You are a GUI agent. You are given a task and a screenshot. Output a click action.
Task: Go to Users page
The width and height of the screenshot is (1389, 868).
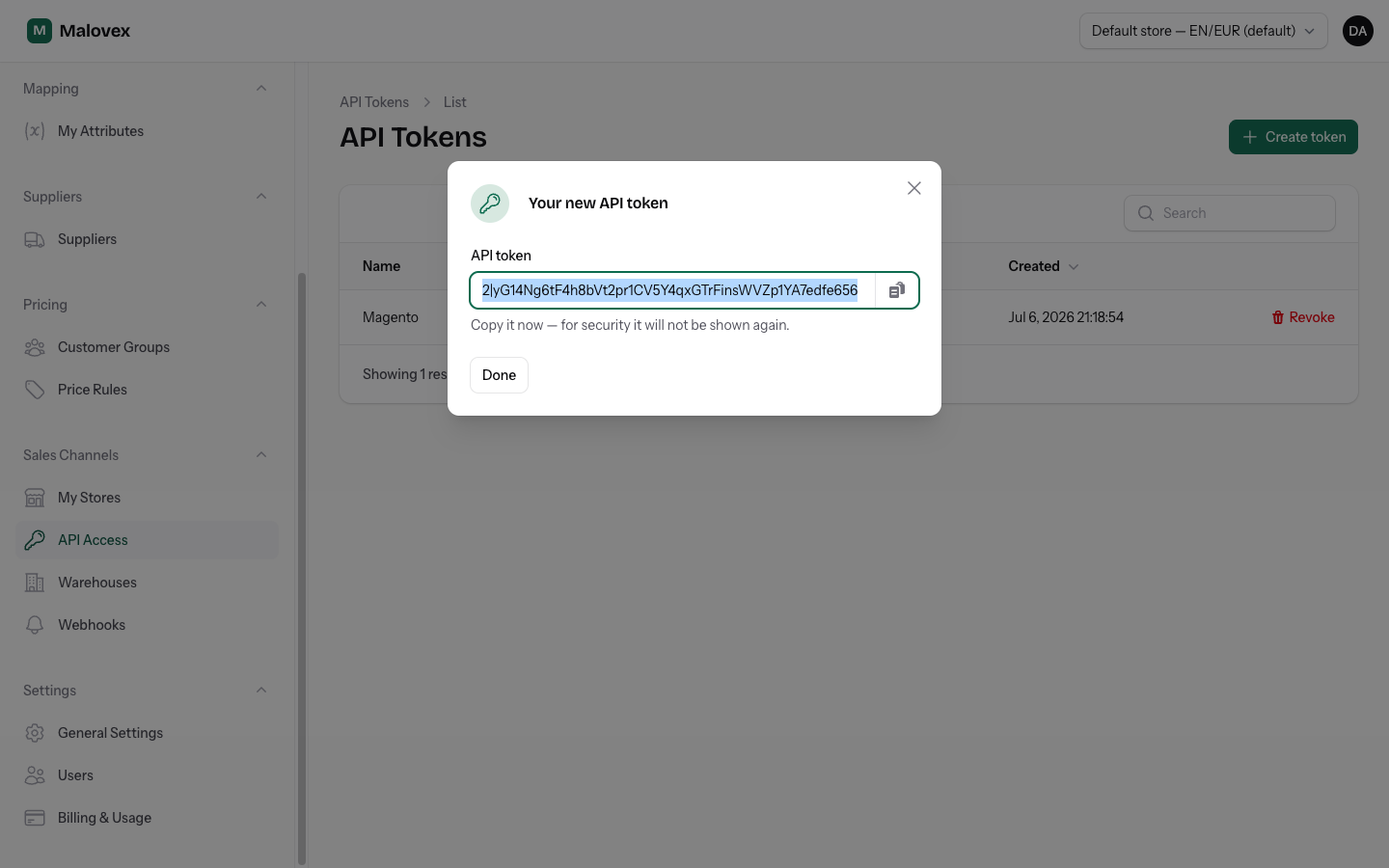coord(147,775)
